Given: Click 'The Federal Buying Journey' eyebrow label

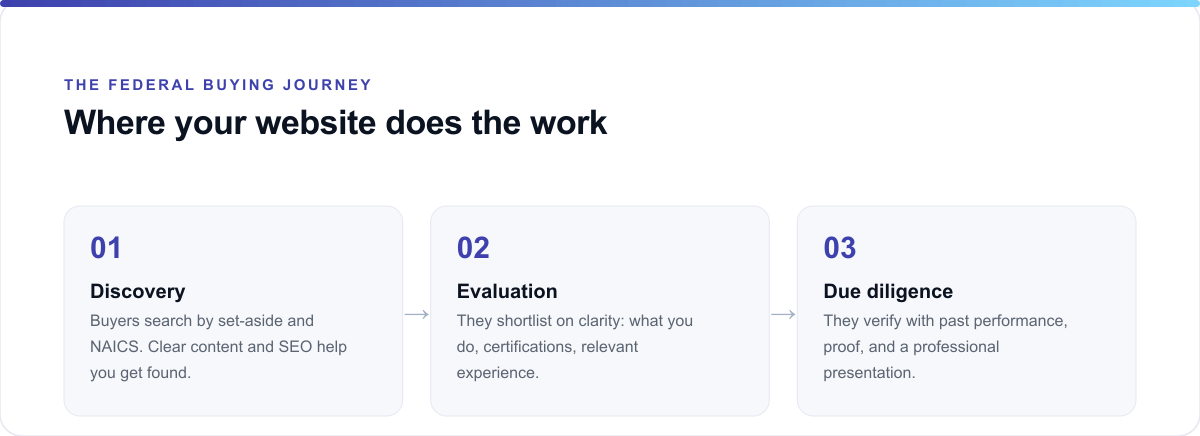Looking at the screenshot, I should click(x=218, y=85).
